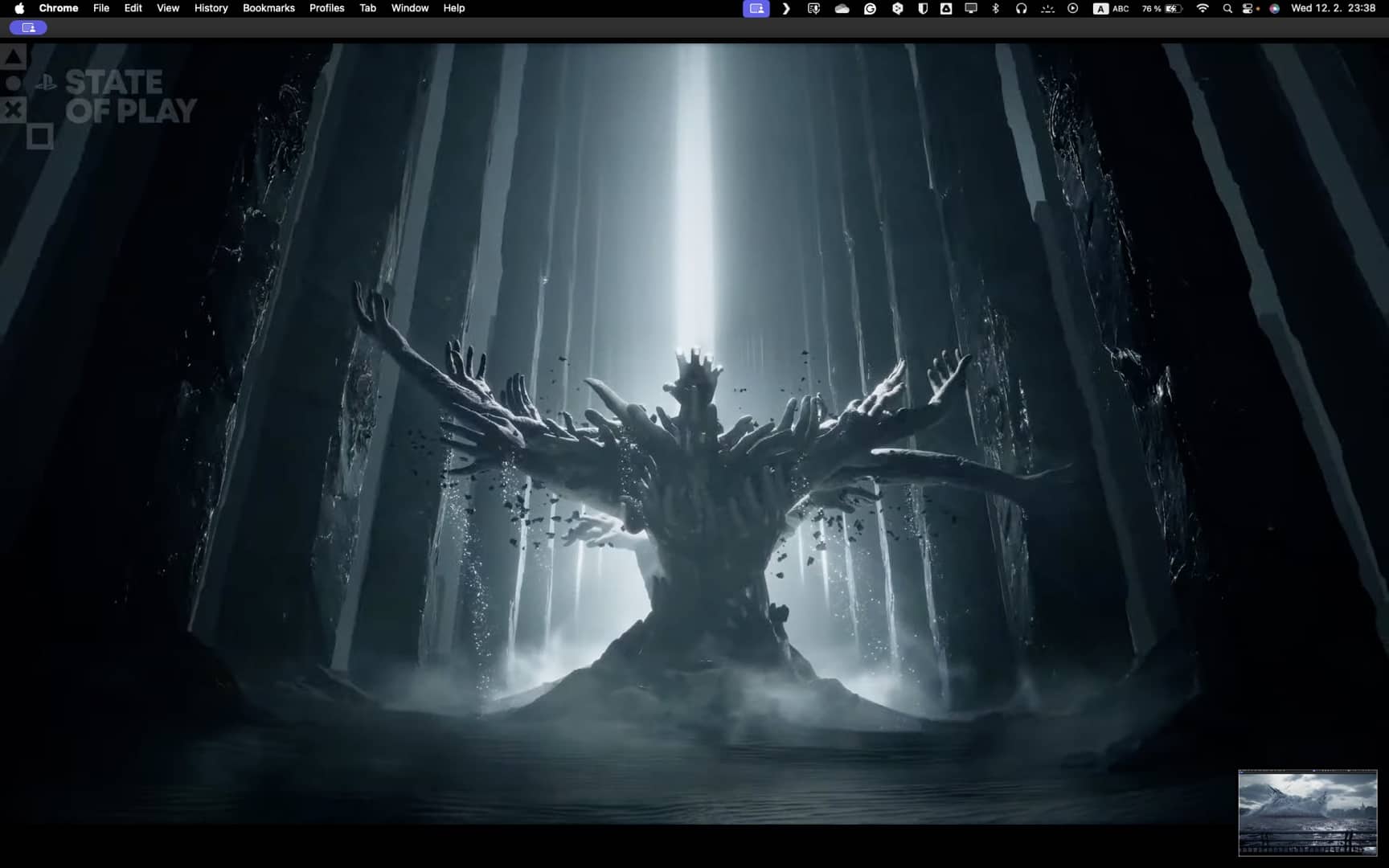This screenshot has height=868, width=1389.
Task: Open the Chrome application menu
Action: pos(59,8)
